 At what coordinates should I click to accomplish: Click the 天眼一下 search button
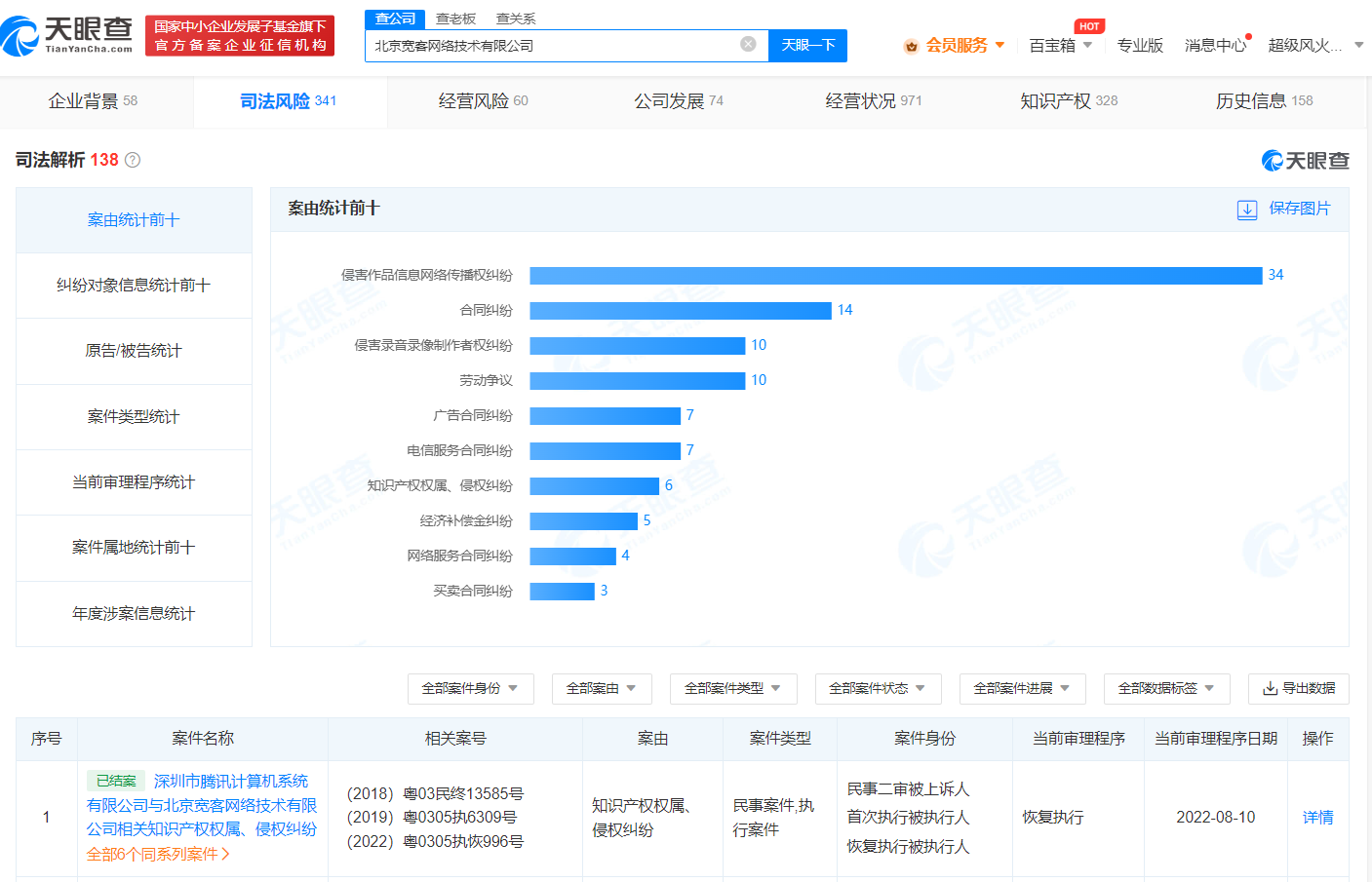pyautogui.click(x=807, y=46)
